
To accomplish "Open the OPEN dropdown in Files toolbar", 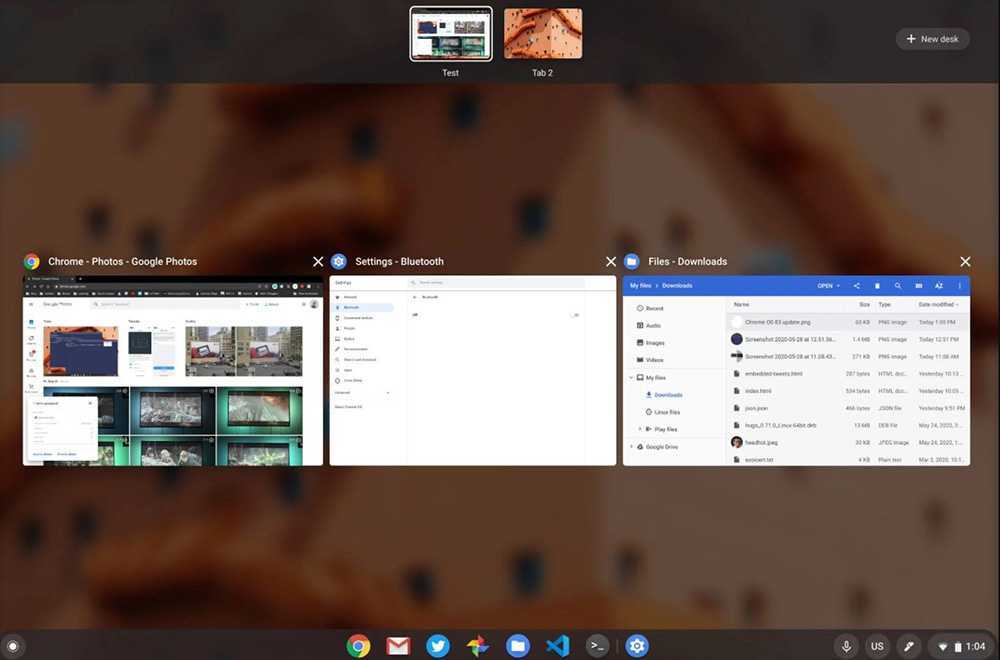I will click(828, 286).
